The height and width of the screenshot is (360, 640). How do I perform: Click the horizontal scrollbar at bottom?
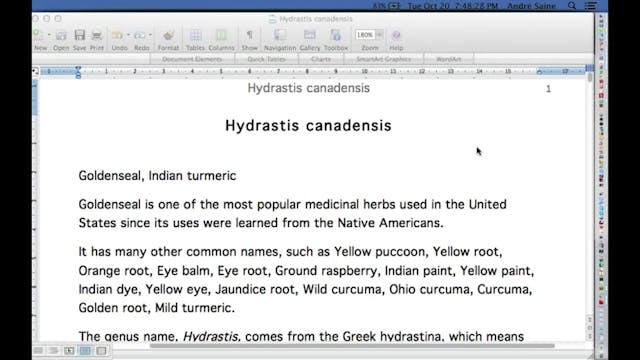pos(352,346)
